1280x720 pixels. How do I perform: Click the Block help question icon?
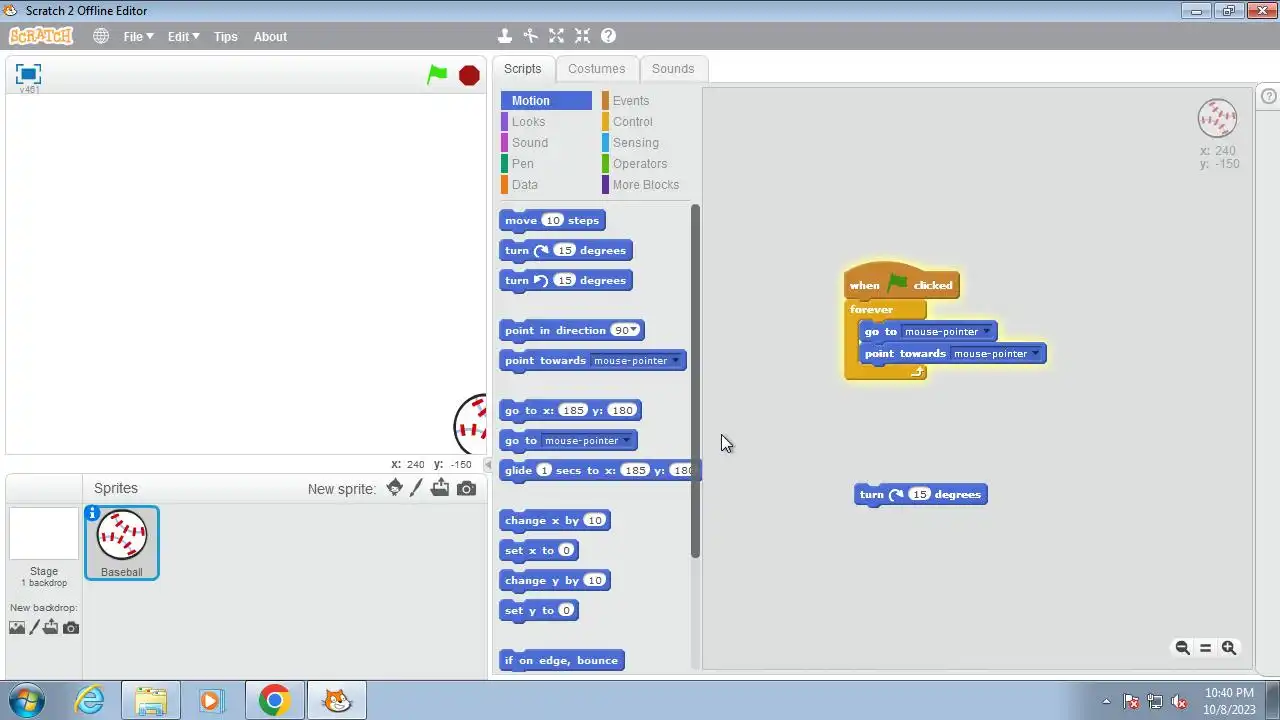click(608, 36)
